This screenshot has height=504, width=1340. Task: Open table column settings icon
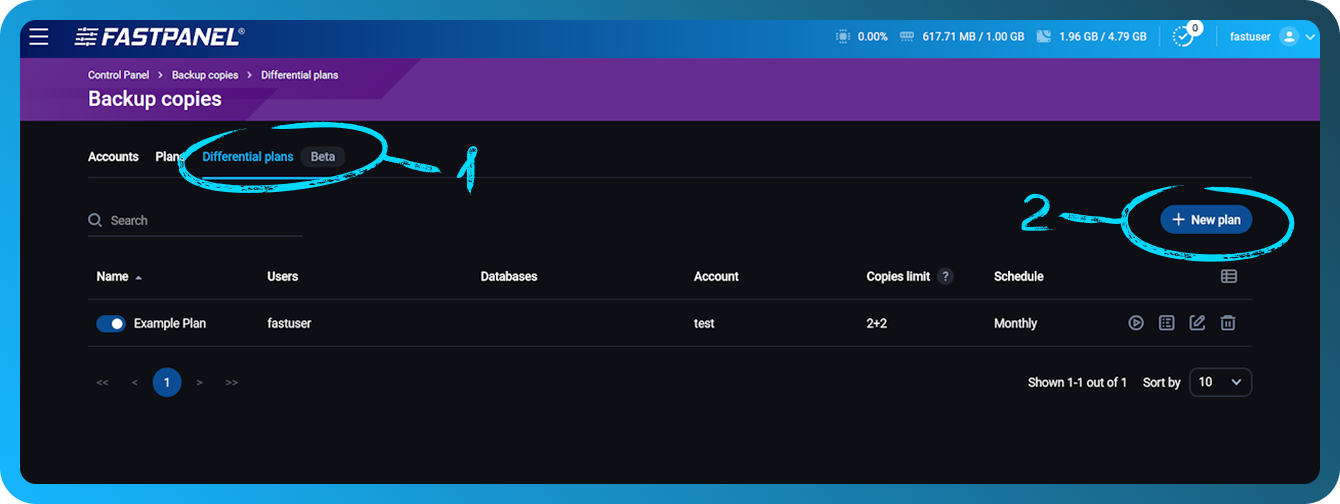point(1229,276)
